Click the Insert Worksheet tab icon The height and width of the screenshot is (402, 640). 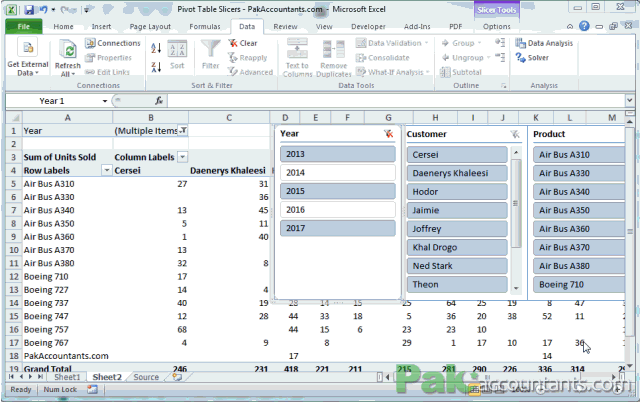177,377
